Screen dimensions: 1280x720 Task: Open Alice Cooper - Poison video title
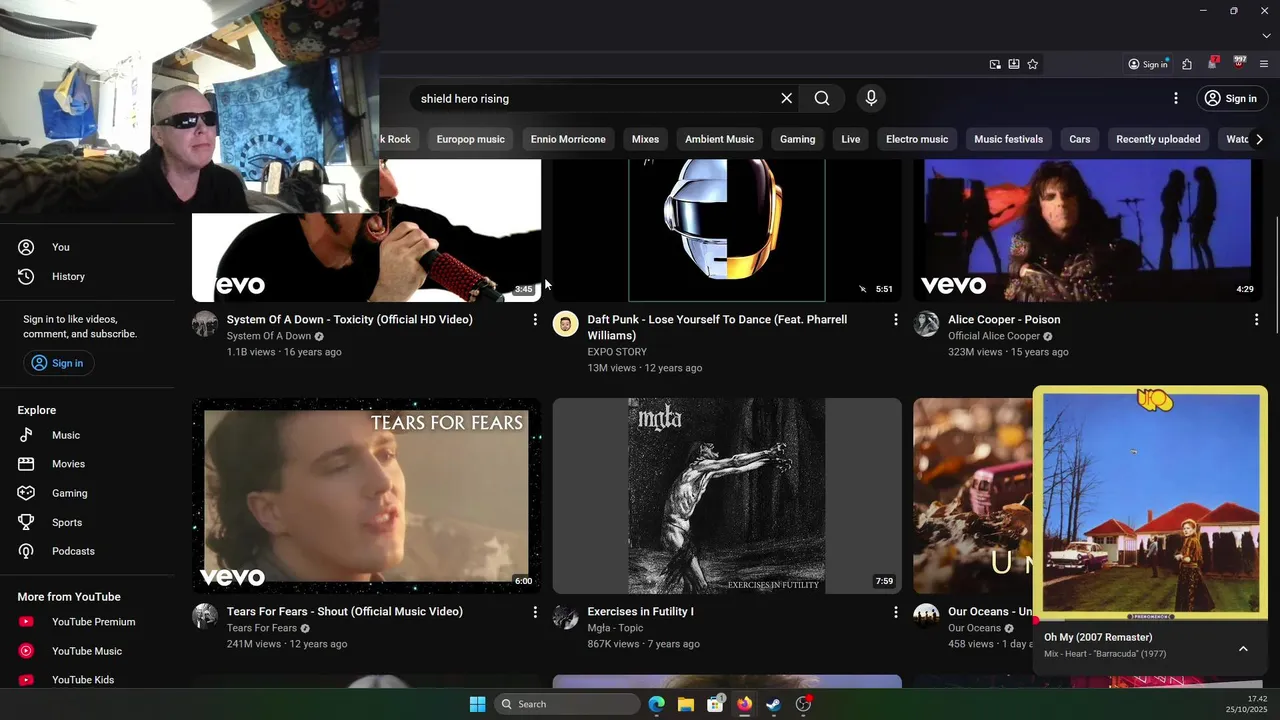1004,320
